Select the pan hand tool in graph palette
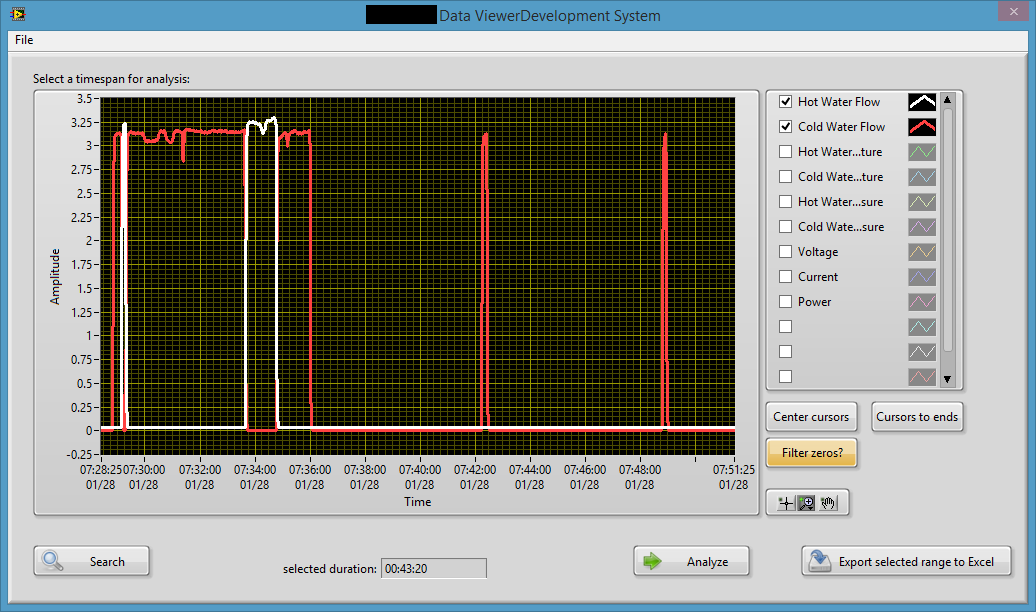 [828, 504]
